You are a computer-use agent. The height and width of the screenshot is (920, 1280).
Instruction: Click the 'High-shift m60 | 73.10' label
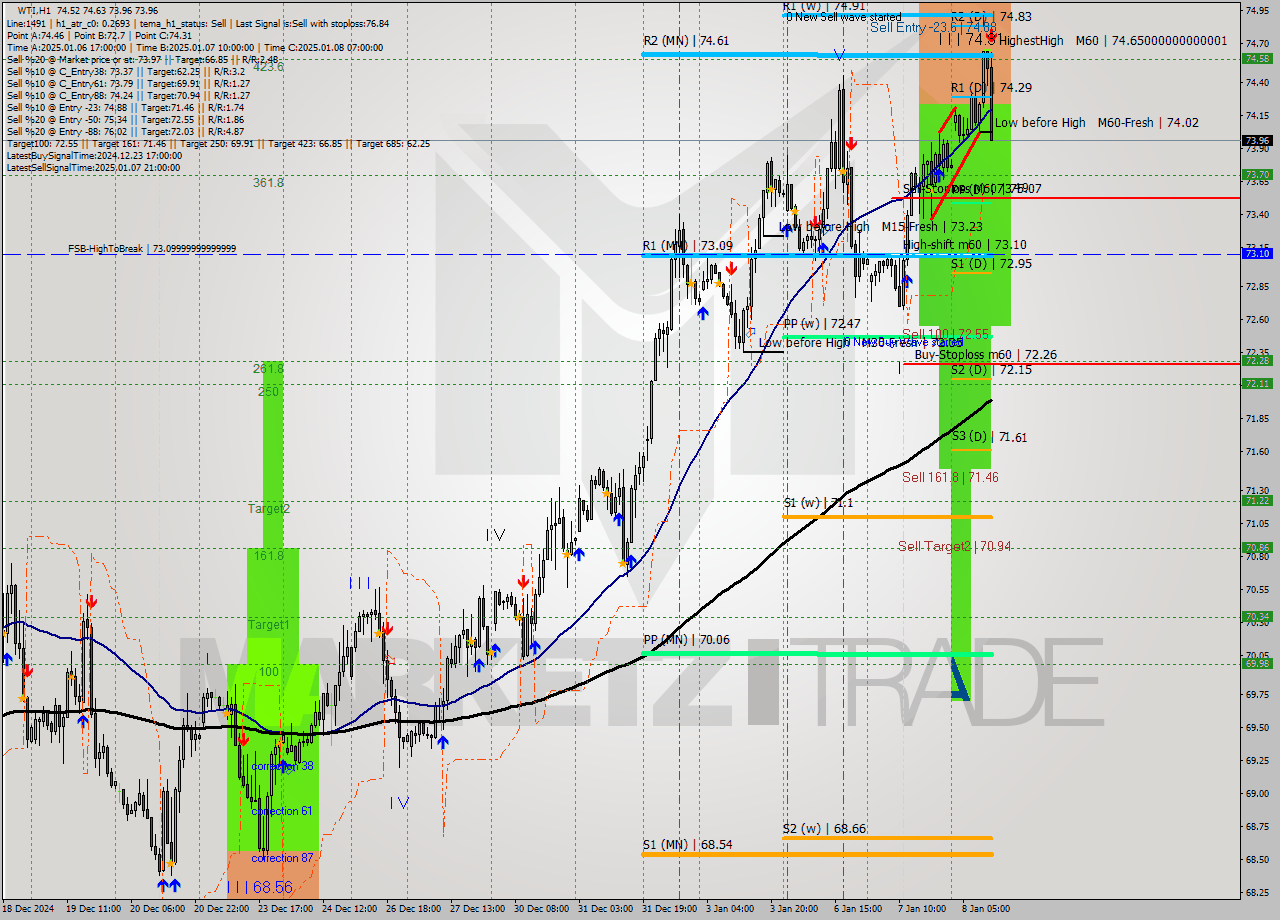click(964, 244)
